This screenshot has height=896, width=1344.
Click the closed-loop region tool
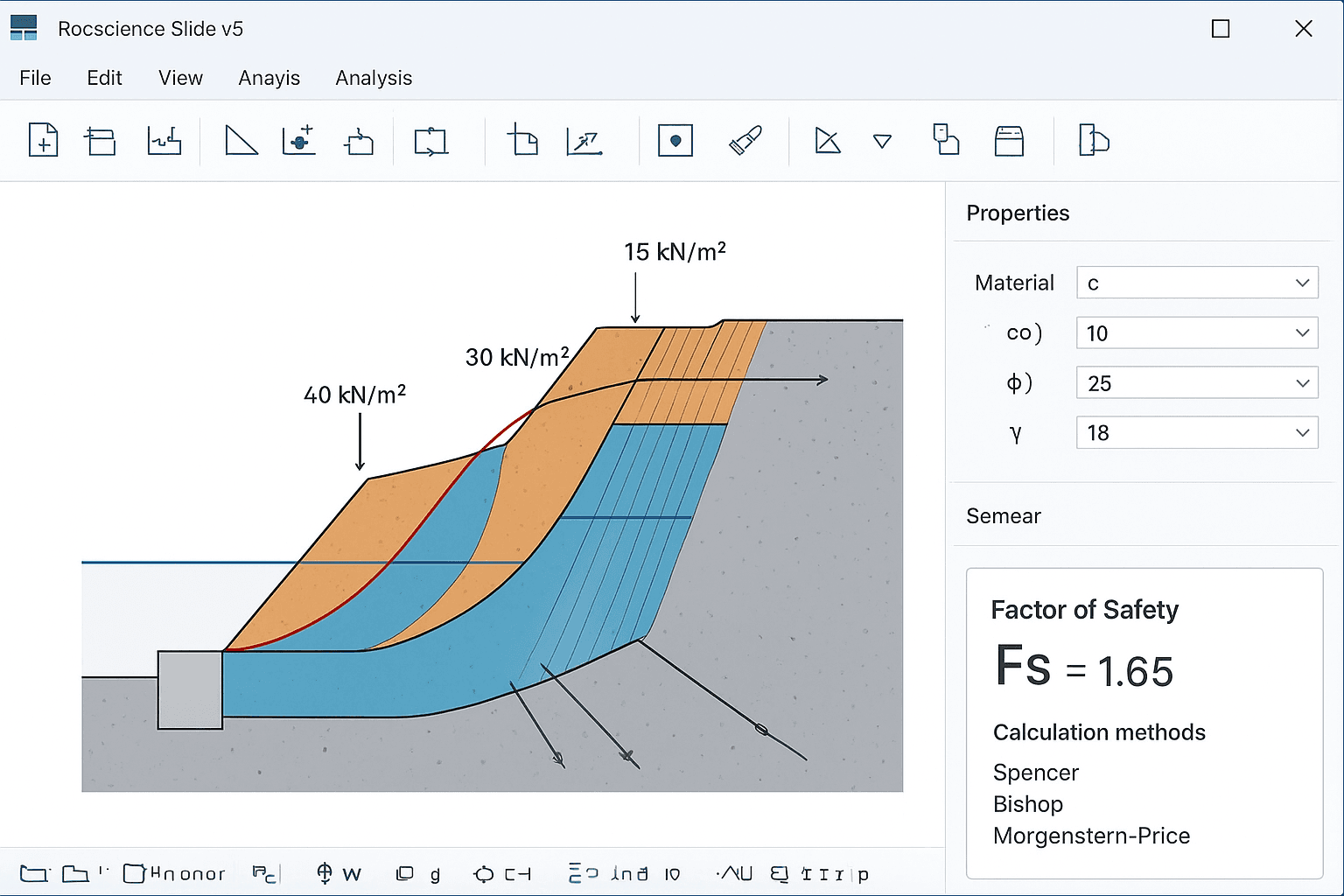[432, 140]
